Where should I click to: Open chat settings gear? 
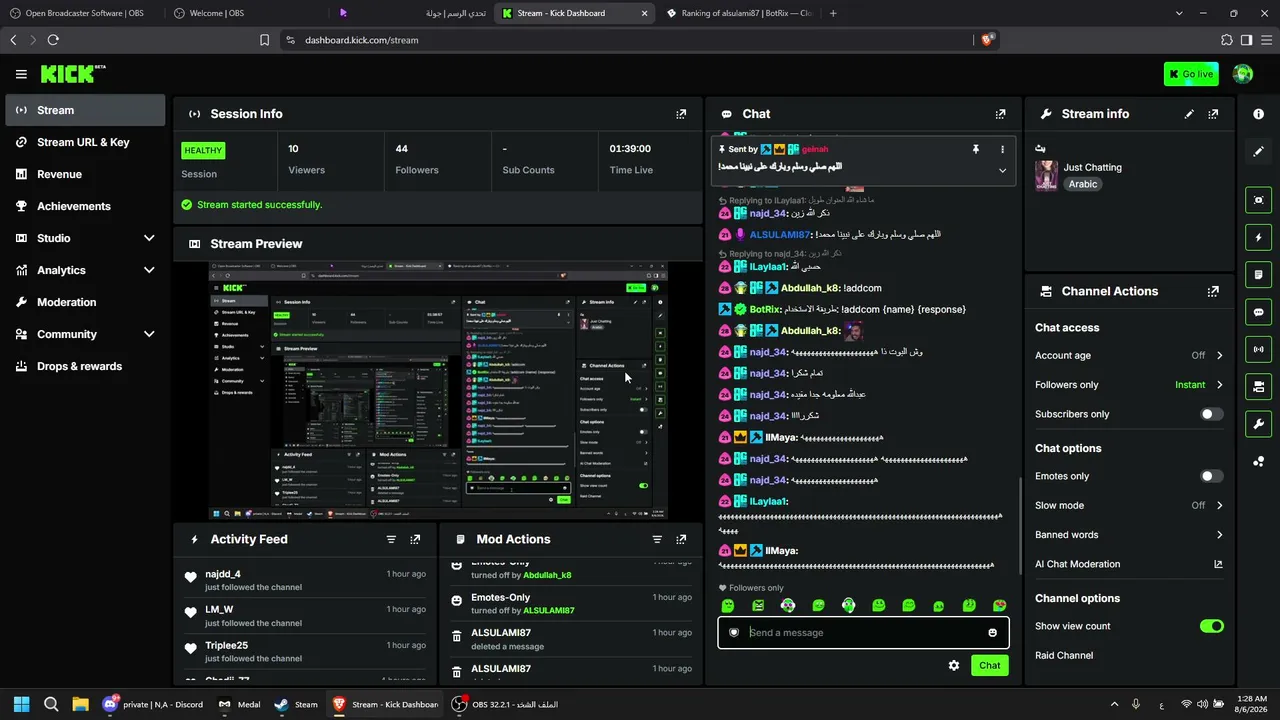point(954,665)
